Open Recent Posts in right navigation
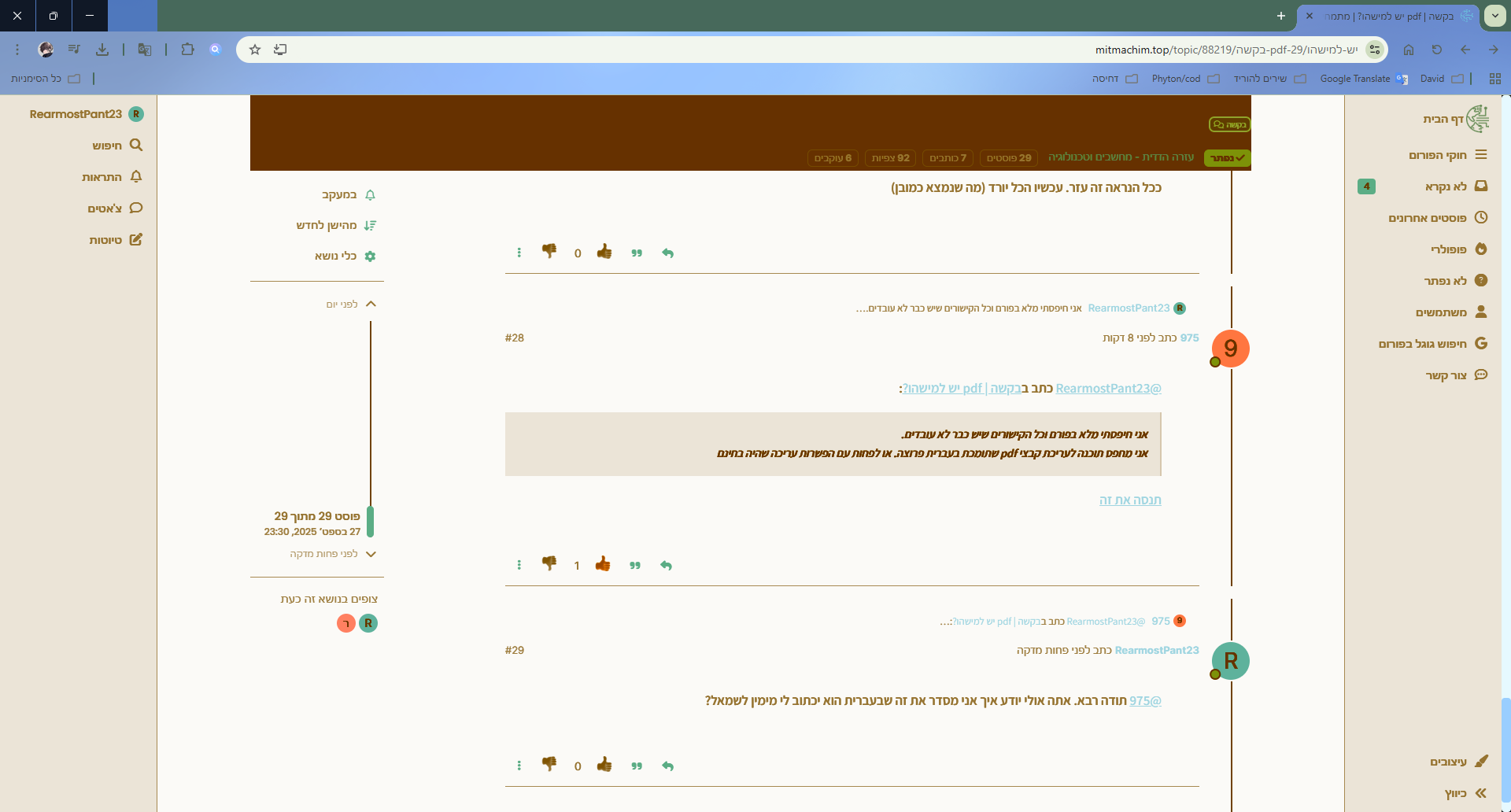 [x=1437, y=218]
